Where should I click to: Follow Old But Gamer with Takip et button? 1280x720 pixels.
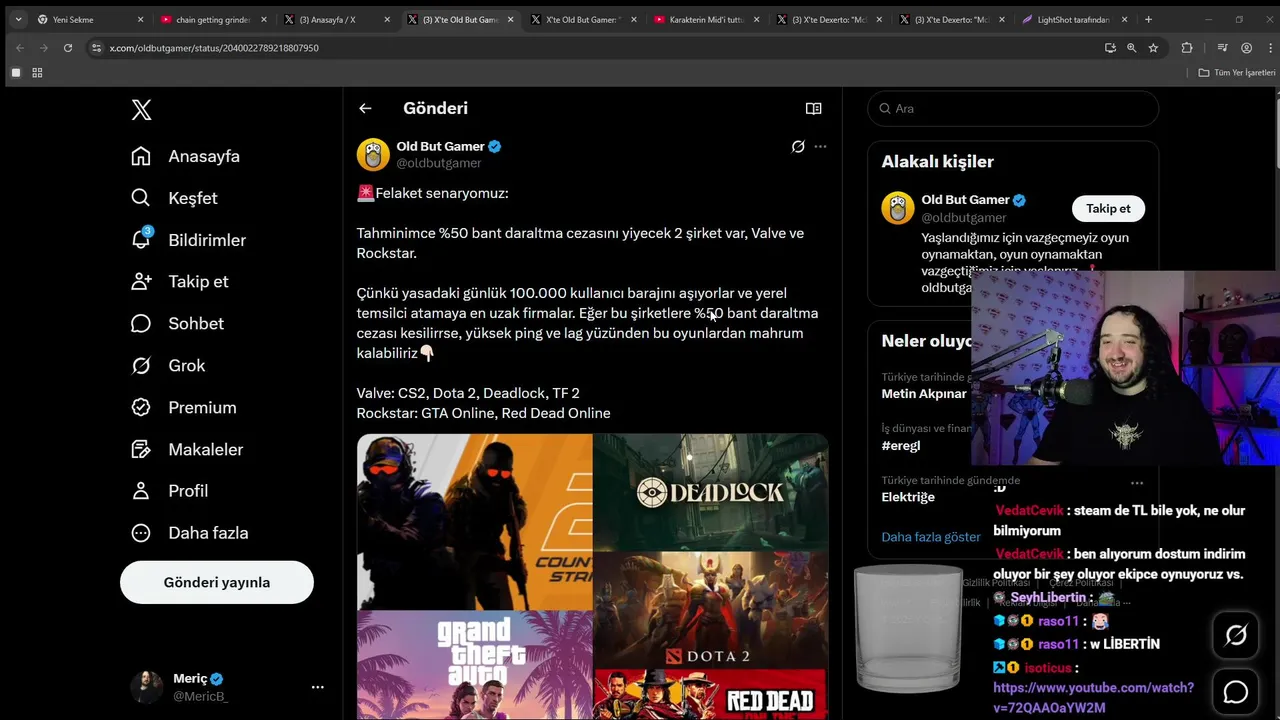(x=1108, y=208)
